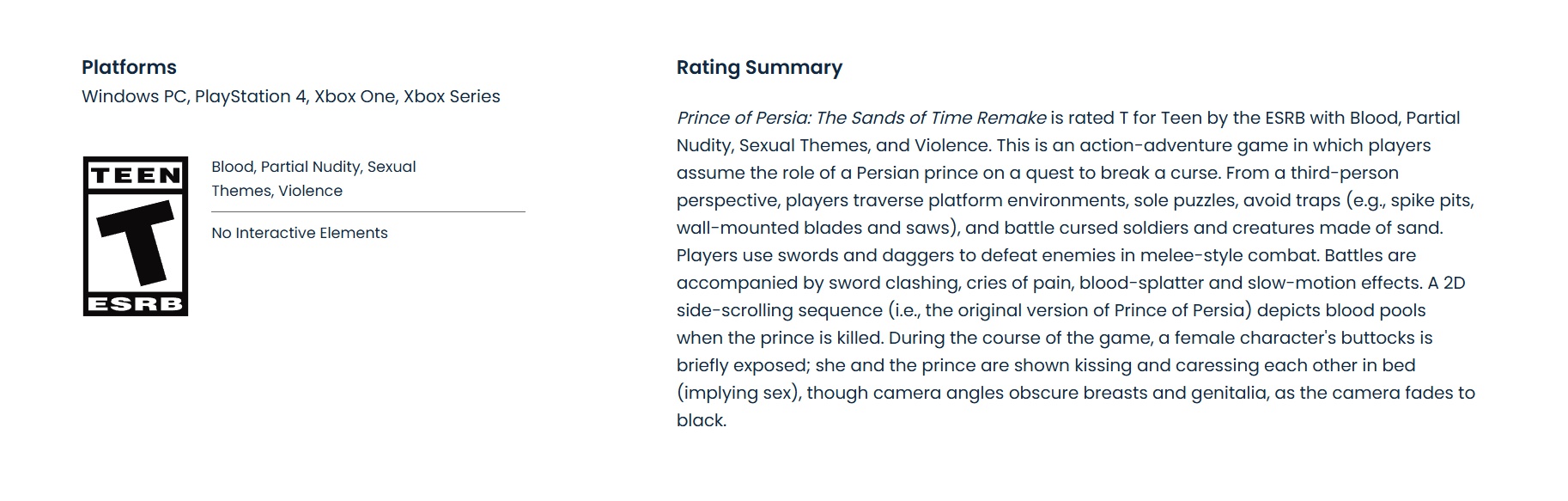Click the large T letter in rating badge
The width and height of the screenshot is (1568, 501).
(x=137, y=243)
